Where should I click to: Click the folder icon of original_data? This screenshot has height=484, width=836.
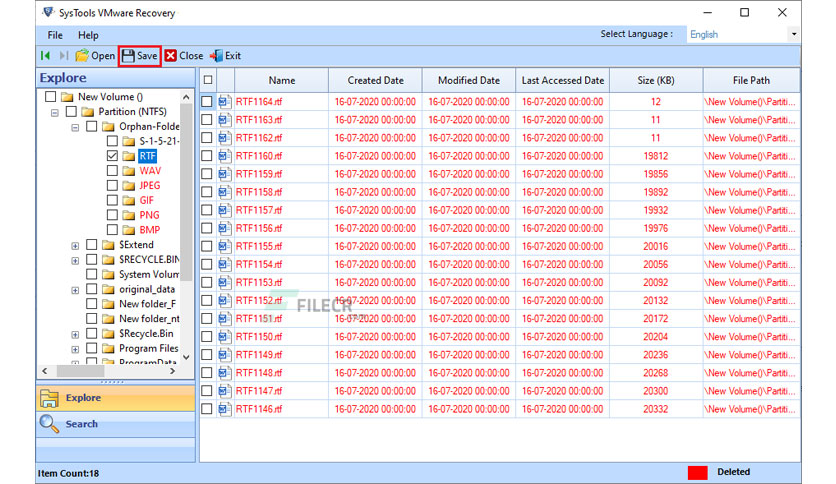pyautogui.click(x=108, y=289)
